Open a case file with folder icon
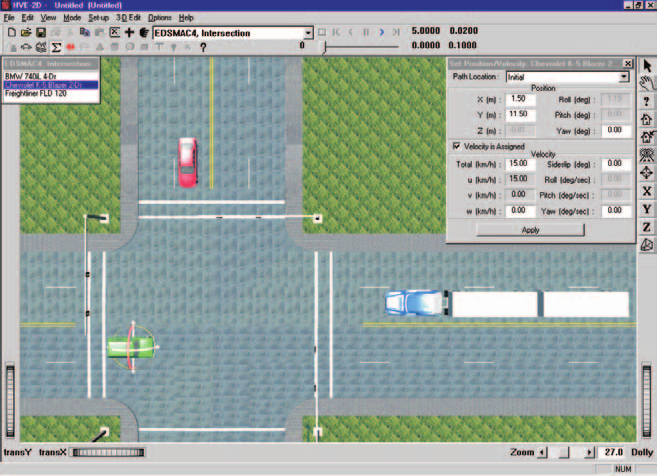 [x=26, y=32]
